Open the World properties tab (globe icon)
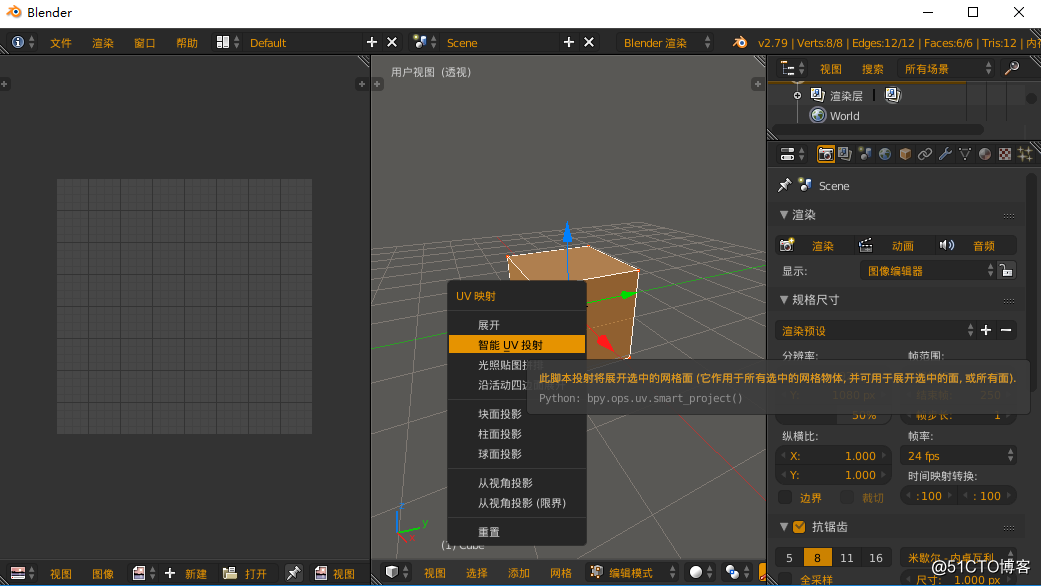This screenshot has width=1041, height=586. 884,154
